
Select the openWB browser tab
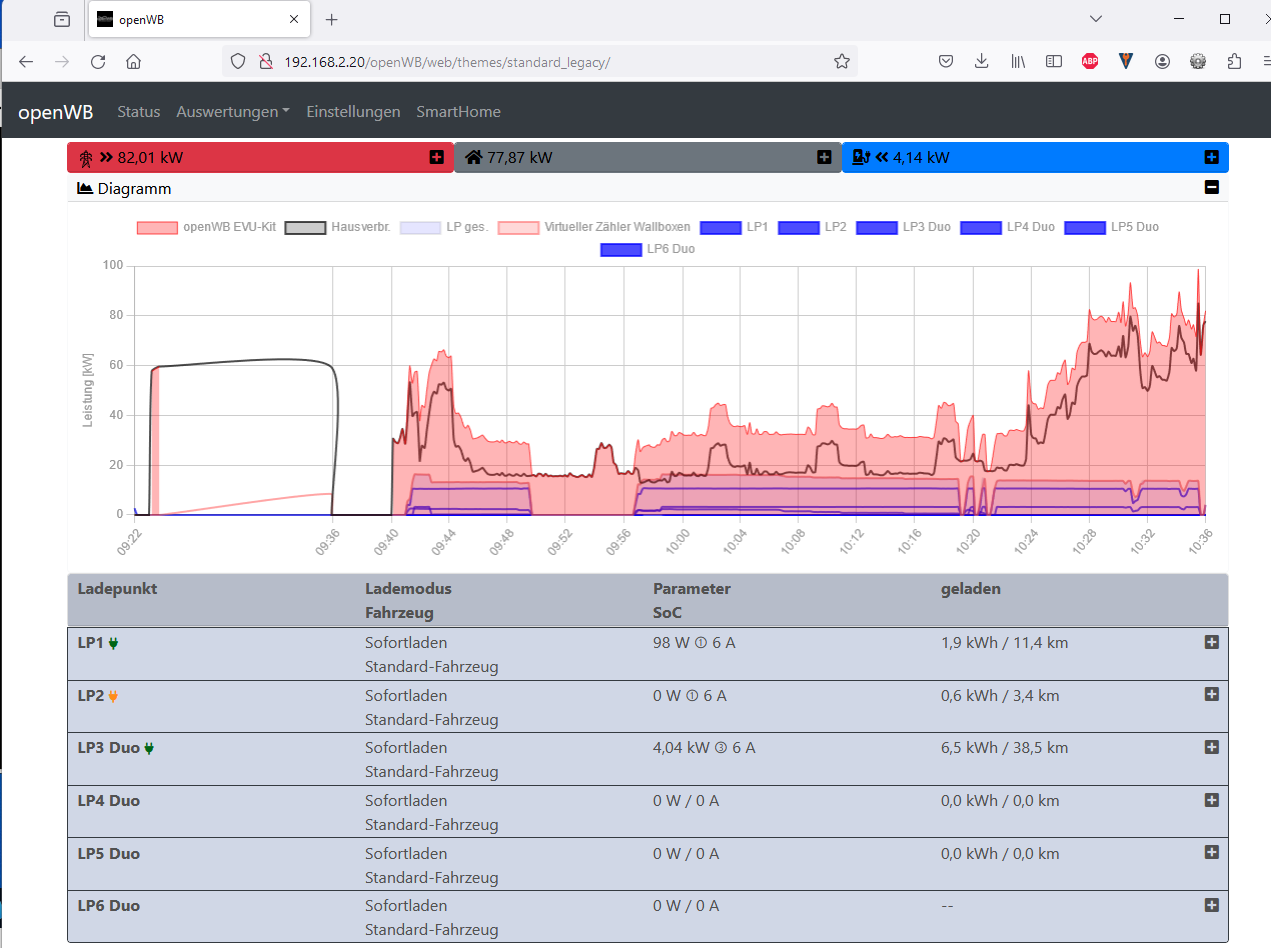point(199,19)
